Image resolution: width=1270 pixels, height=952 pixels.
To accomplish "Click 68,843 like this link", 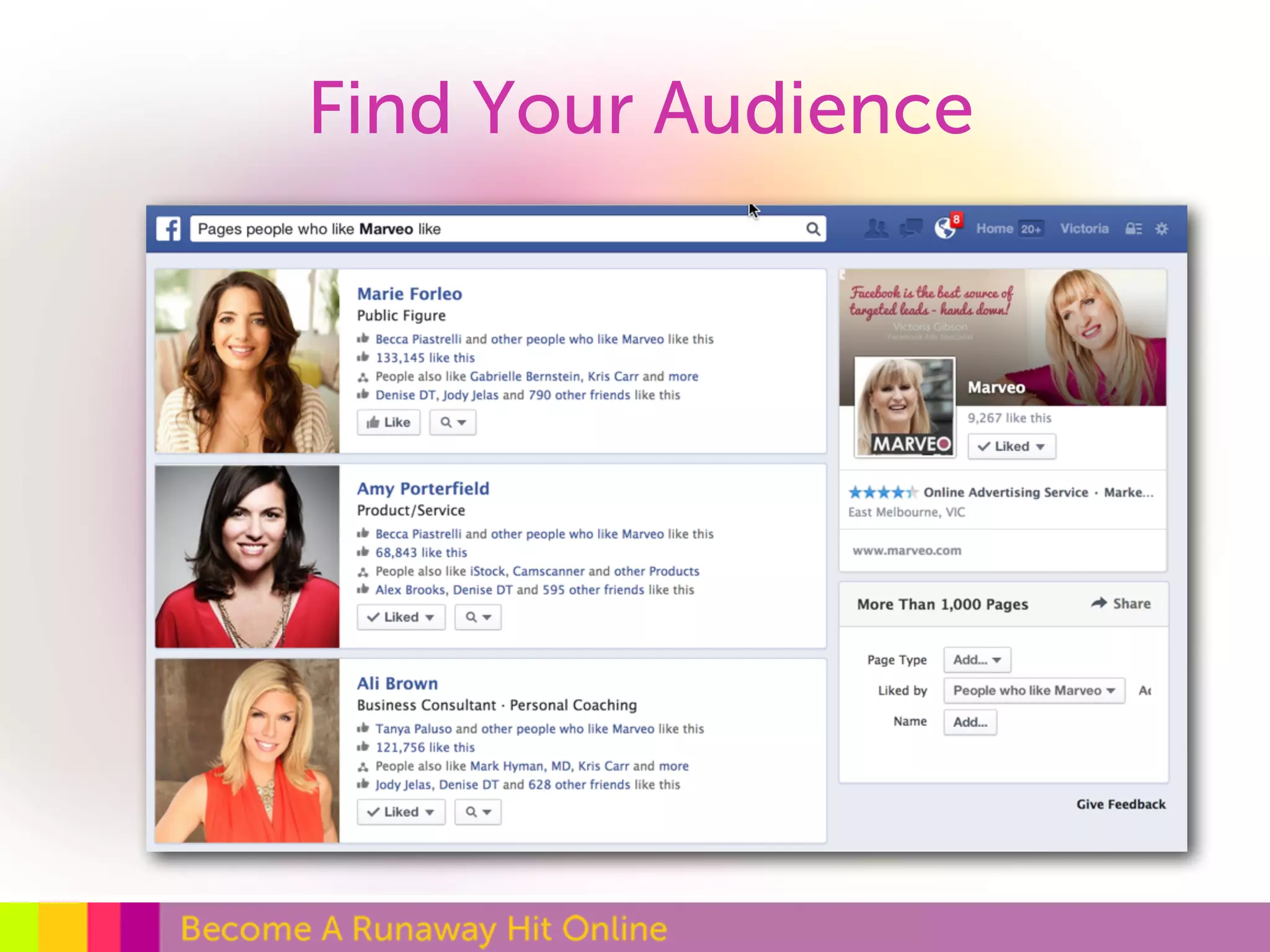I will coord(422,552).
